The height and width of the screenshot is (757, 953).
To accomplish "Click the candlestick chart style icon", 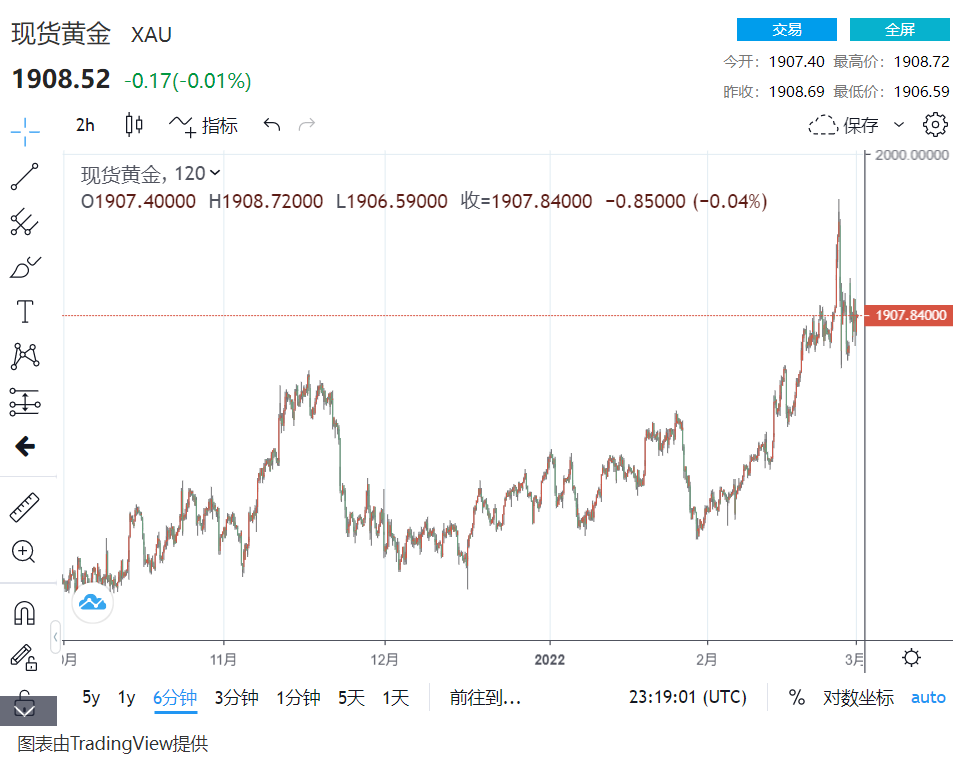I will click(134, 125).
